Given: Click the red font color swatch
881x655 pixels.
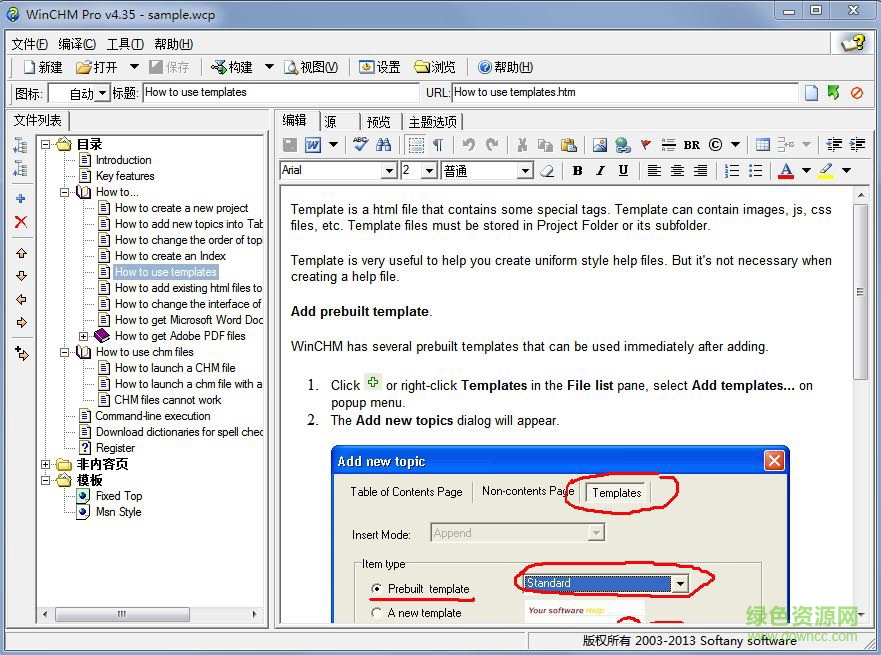Looking at the screenshot, I should point(785,171).
